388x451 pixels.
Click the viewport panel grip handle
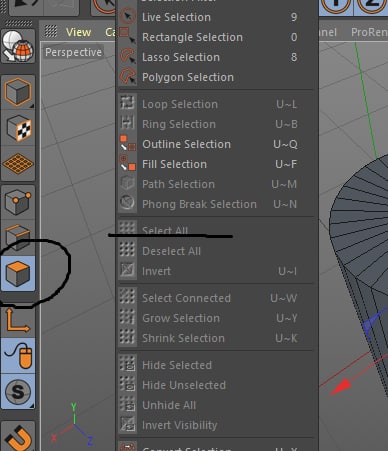(51, 31)
